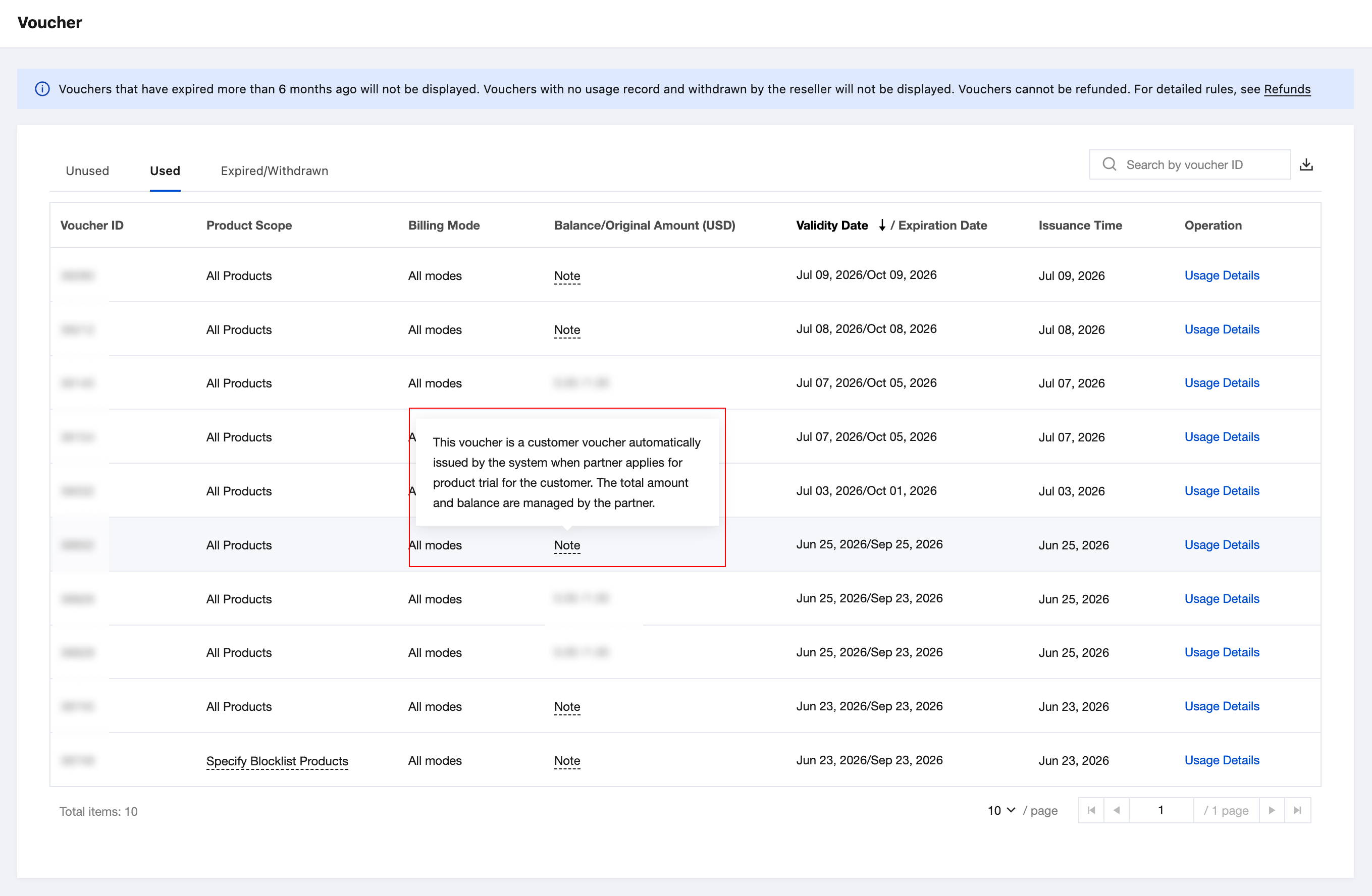Select the Used tab
The height and width of the screenshot is (896, 1372).
coord(165,171)
